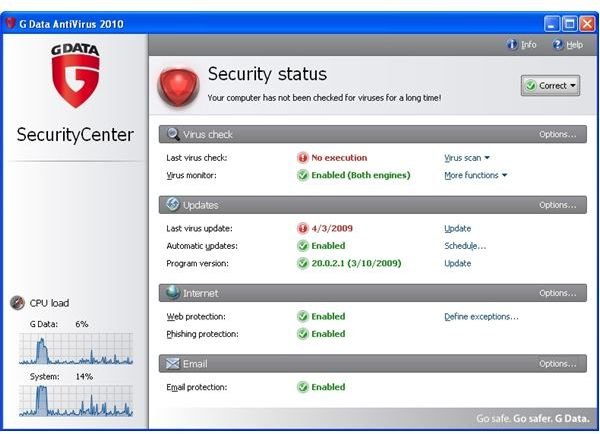Click the Updates globe icon

coord(173,204)
